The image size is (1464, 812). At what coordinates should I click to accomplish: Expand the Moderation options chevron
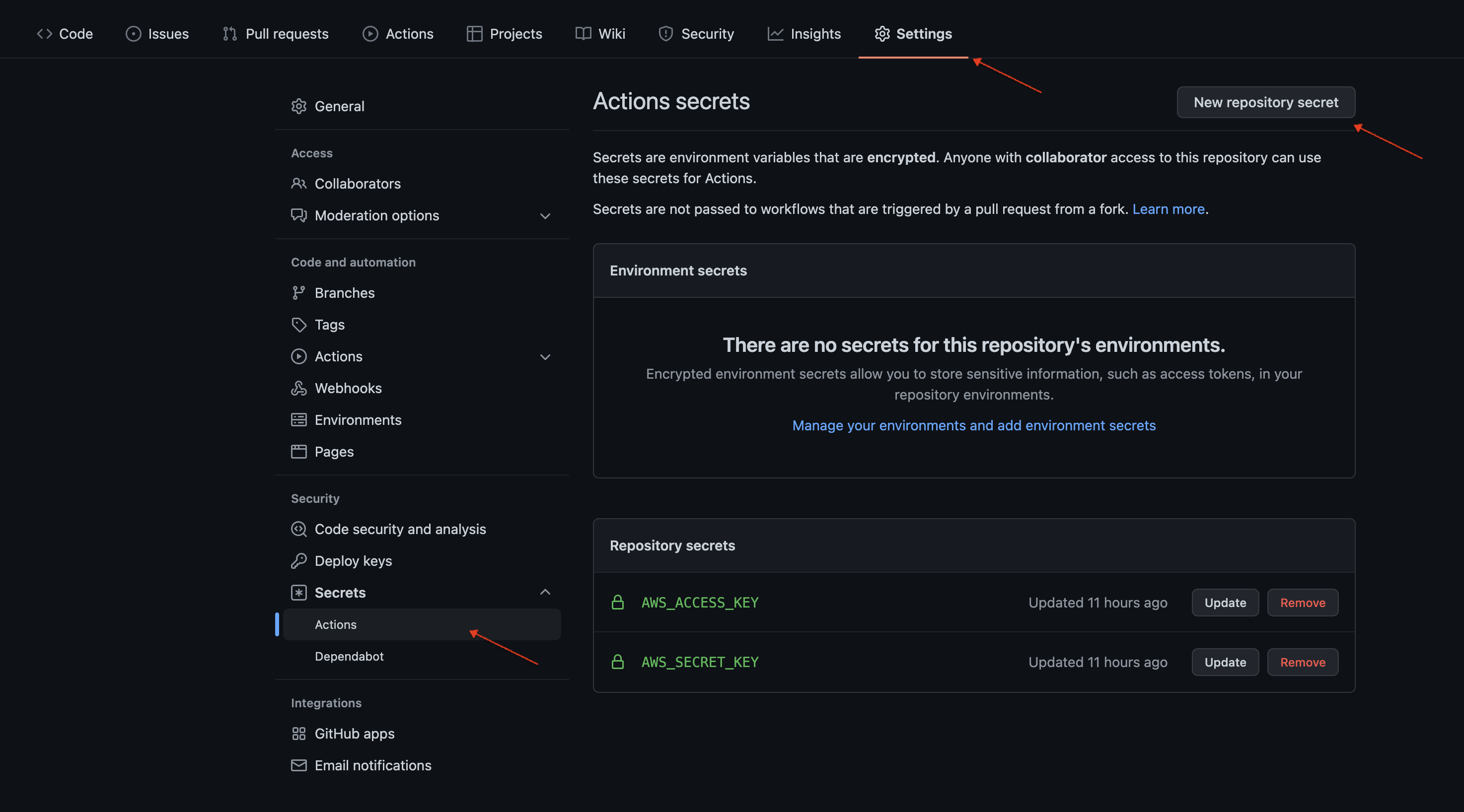(x=545, y=216)
